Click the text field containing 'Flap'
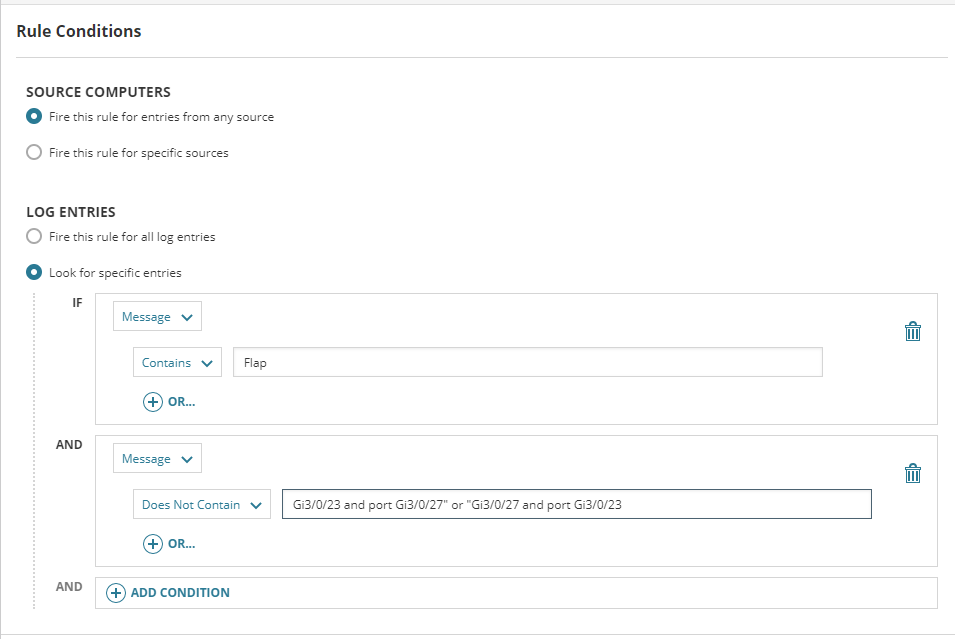The height and width of the screenshot is (639, 955). tap(527, 363)
